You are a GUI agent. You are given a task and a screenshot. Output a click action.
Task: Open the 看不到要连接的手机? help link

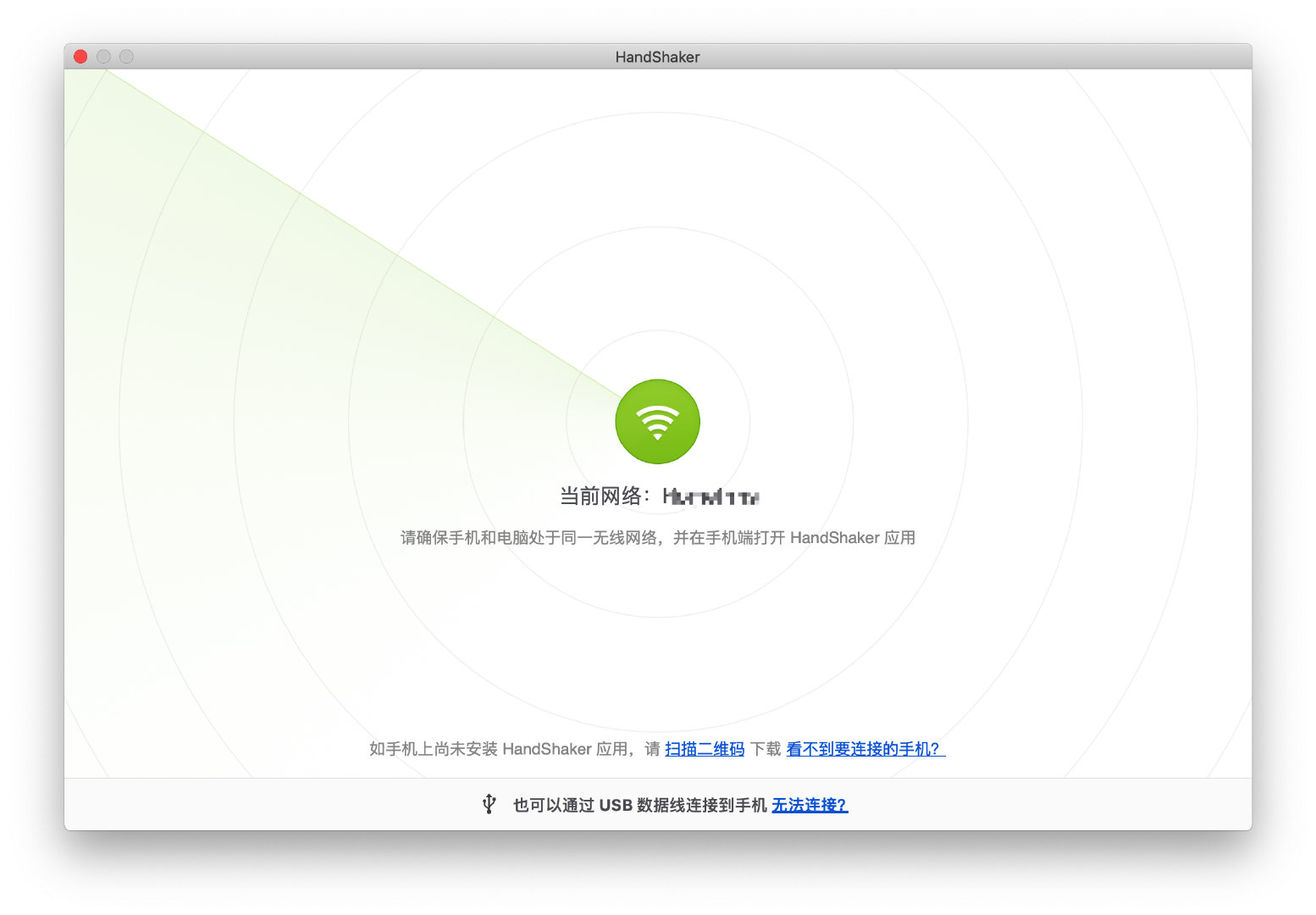[865, 749]
